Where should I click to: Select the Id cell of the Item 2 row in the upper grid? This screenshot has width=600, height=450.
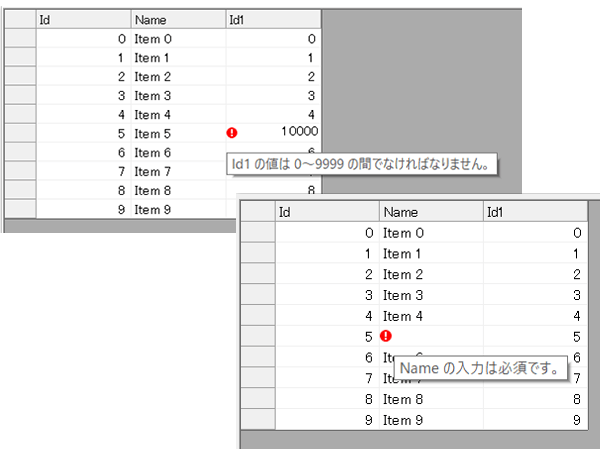(83, 76)
